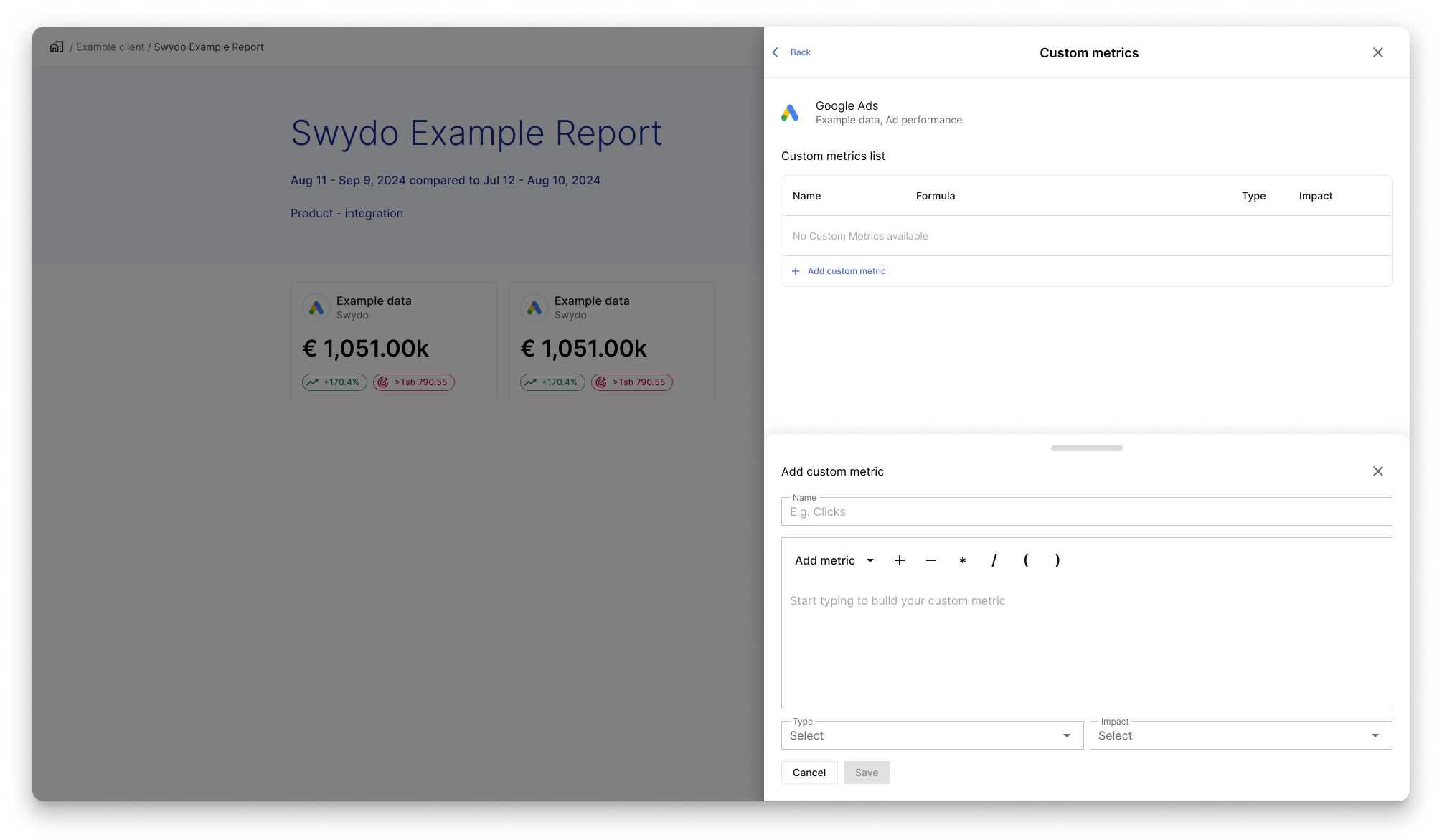
Task: Click the Swydo Example Report title
Action: [476, 133]
